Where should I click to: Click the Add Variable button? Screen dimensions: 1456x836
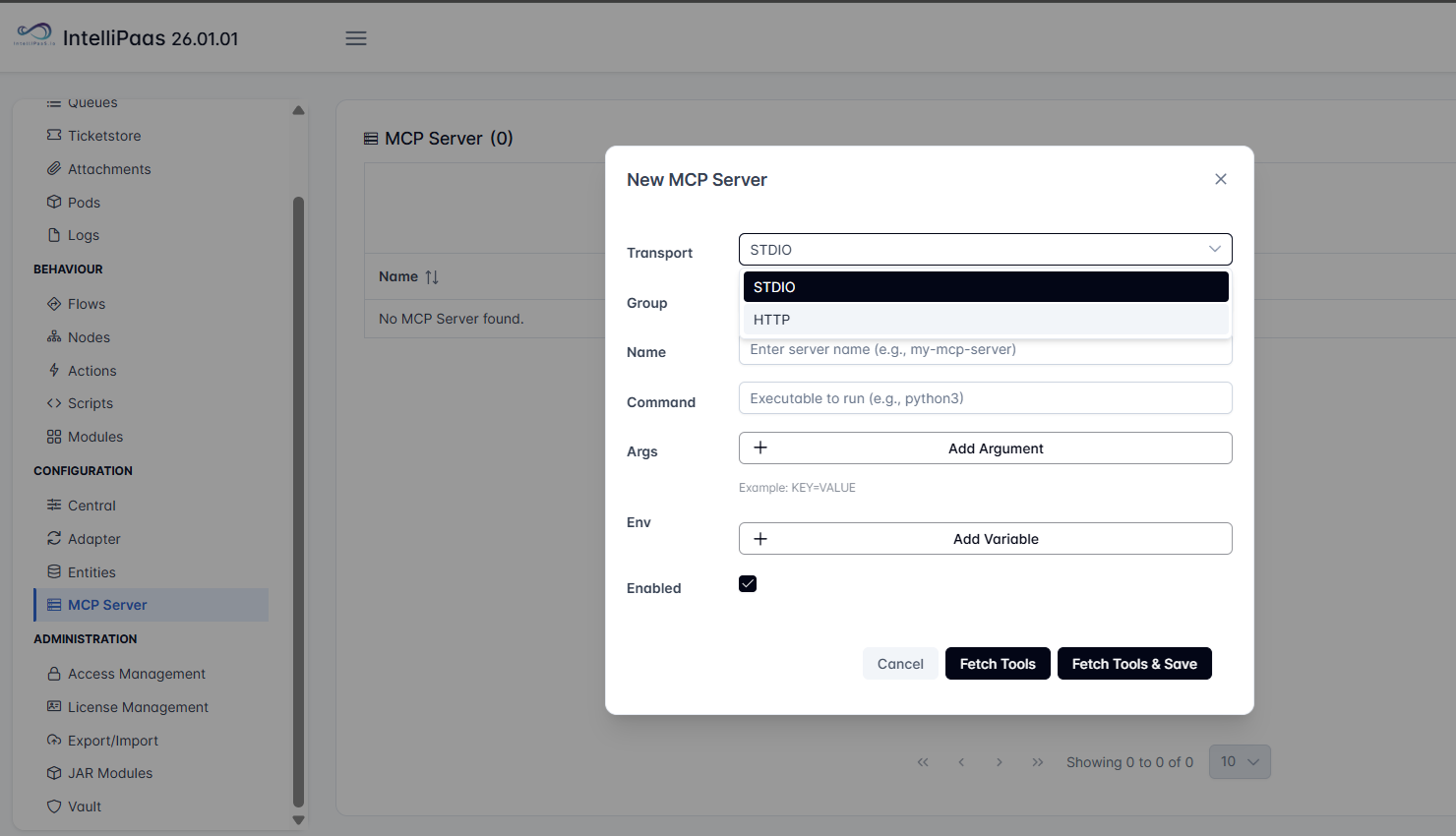(x=985, y=539)
